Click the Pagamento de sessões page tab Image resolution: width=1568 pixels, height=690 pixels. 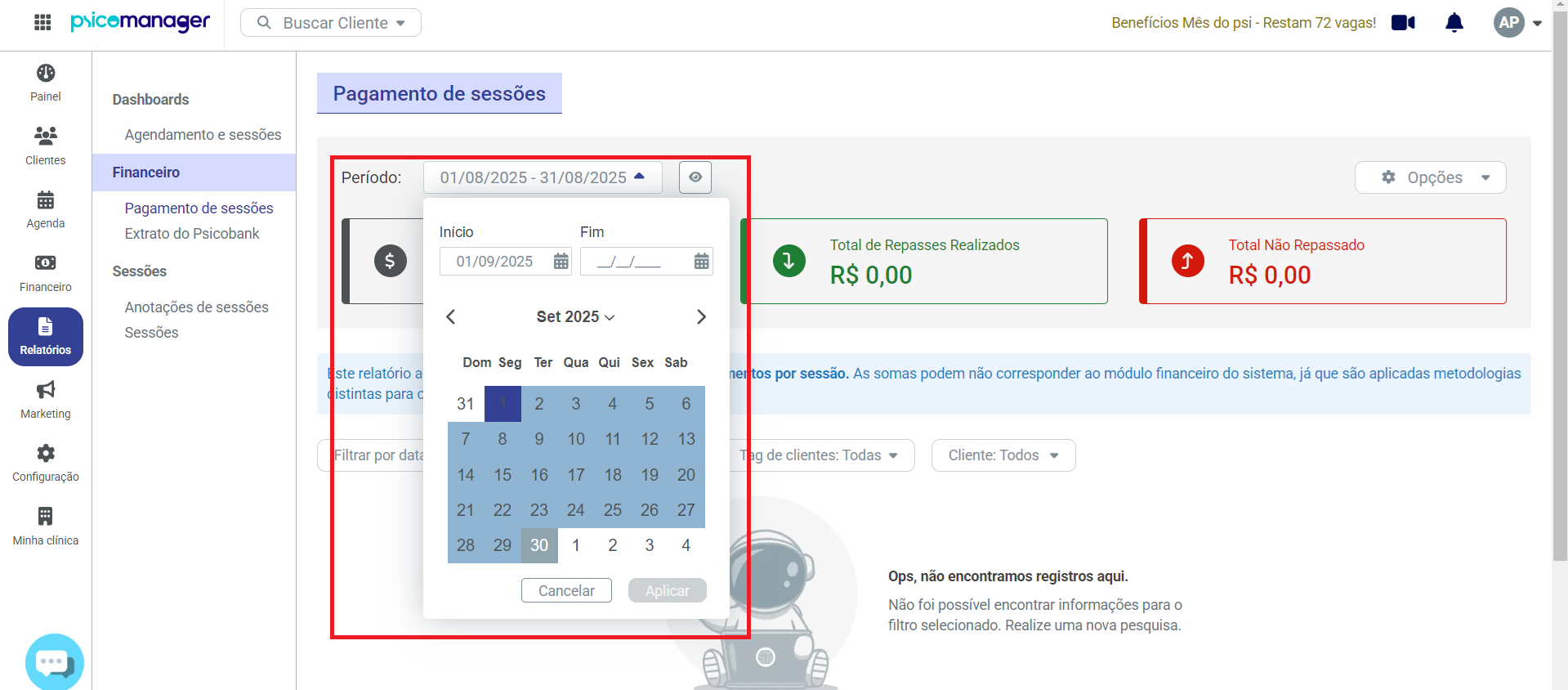click(440, 93)
